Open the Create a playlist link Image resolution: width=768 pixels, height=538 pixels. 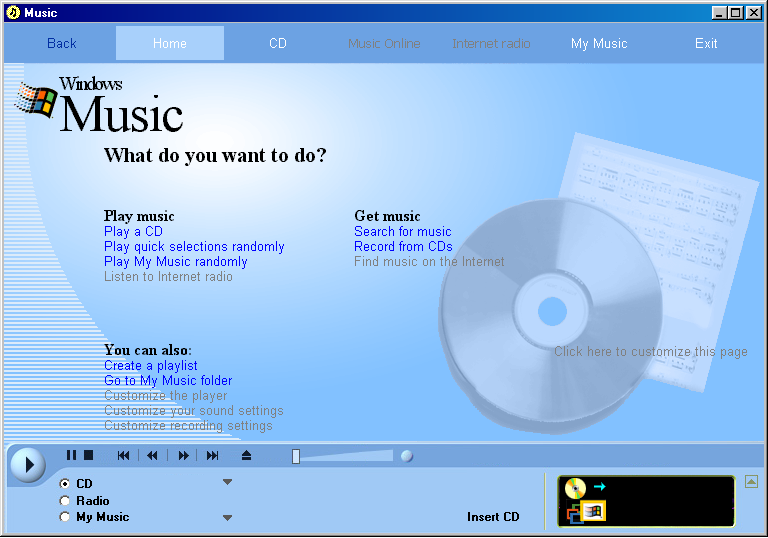151,366
